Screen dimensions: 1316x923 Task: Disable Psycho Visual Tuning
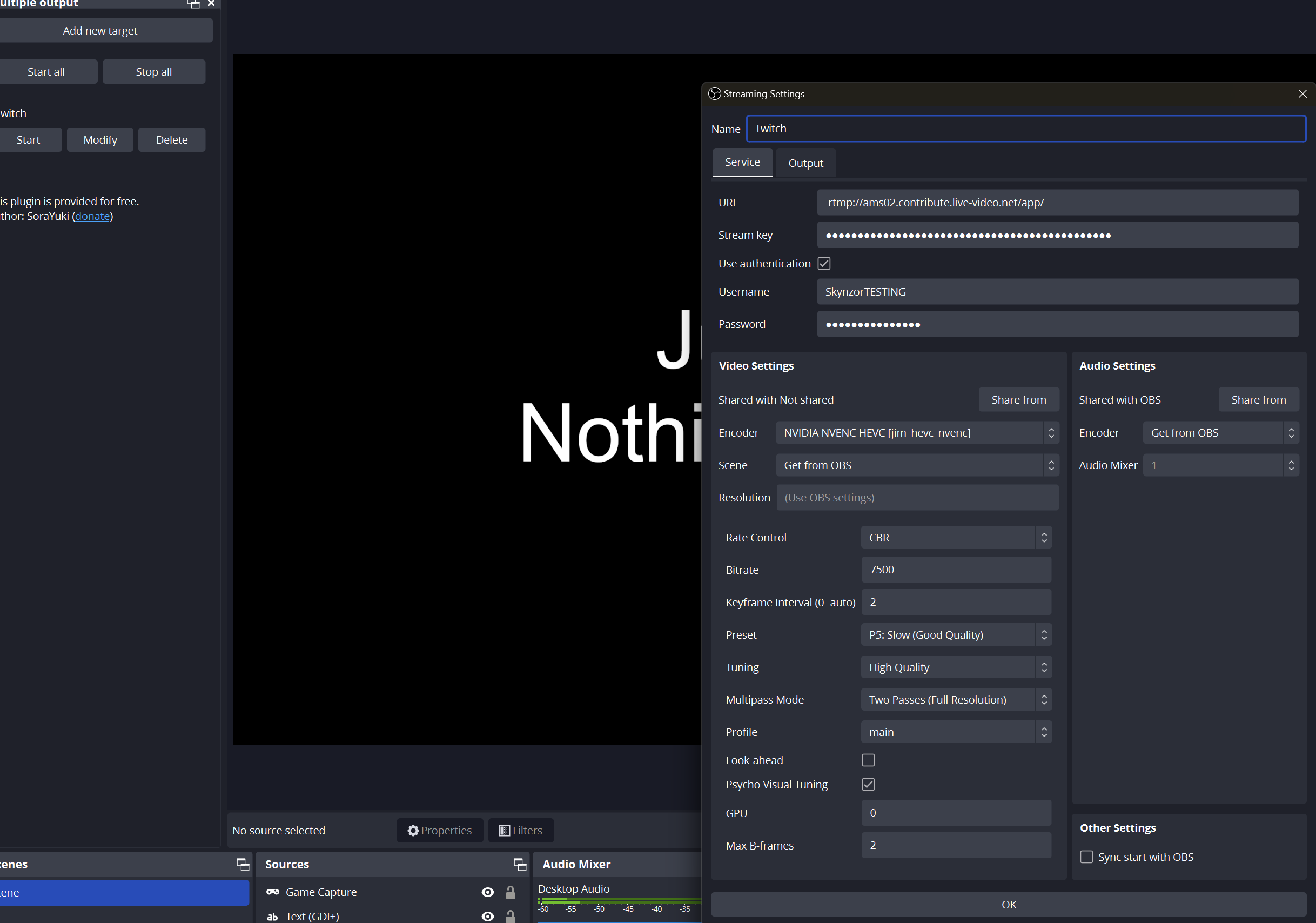(867, 784)
